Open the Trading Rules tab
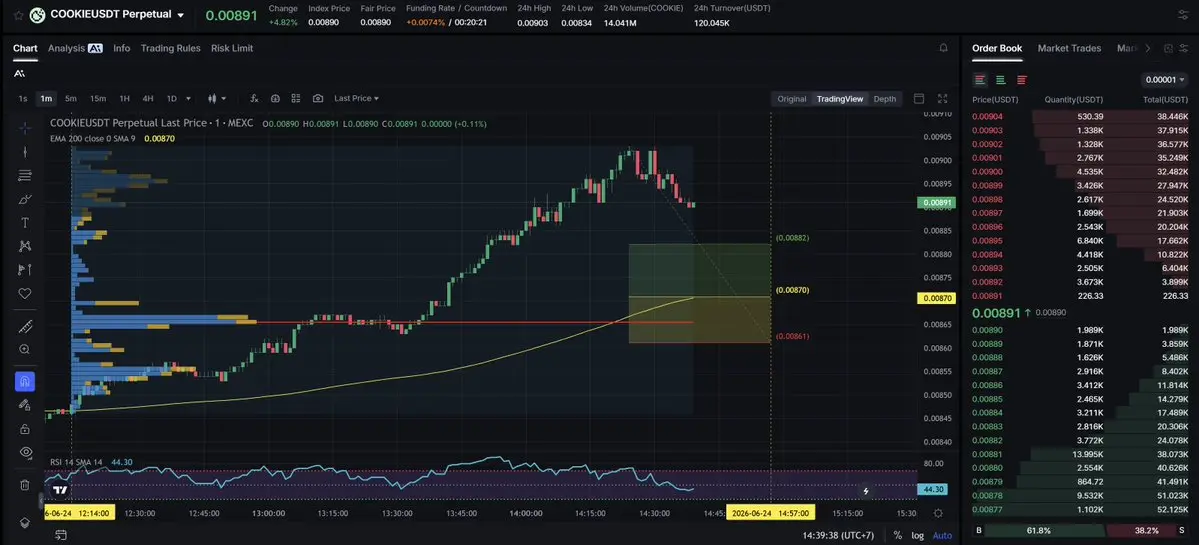 171,48
